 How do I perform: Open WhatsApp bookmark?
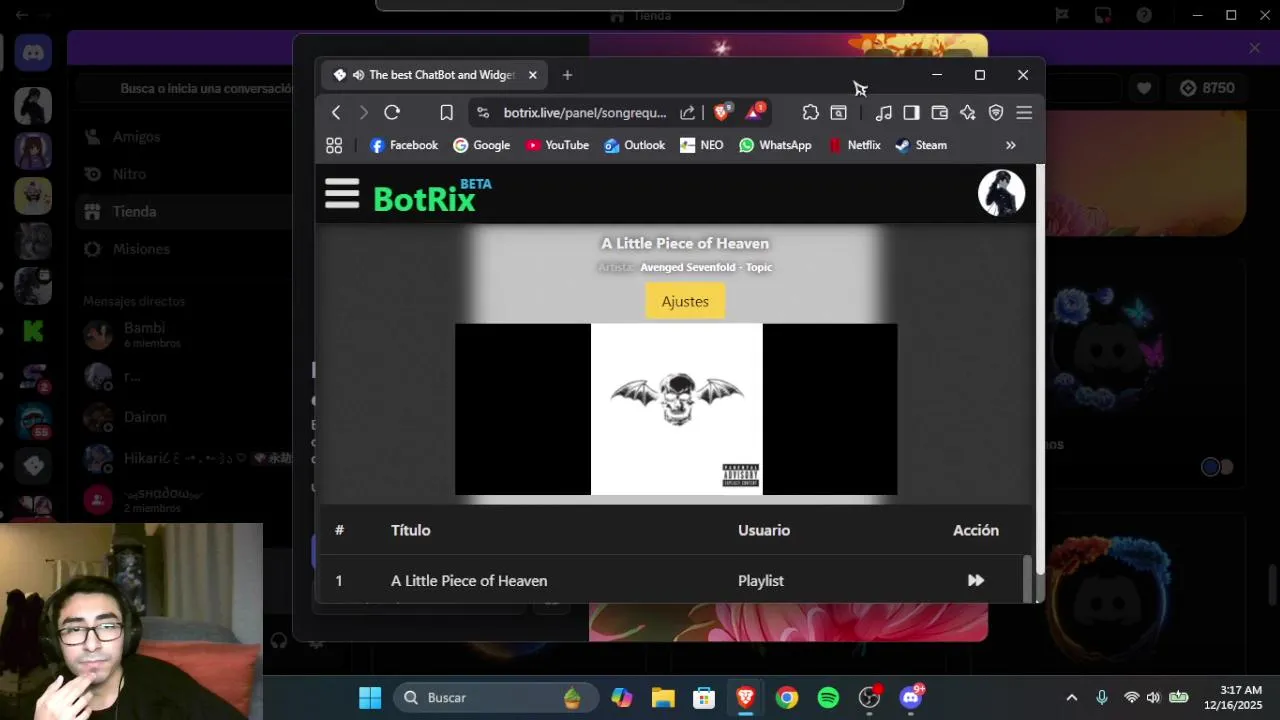coord(775,145)
